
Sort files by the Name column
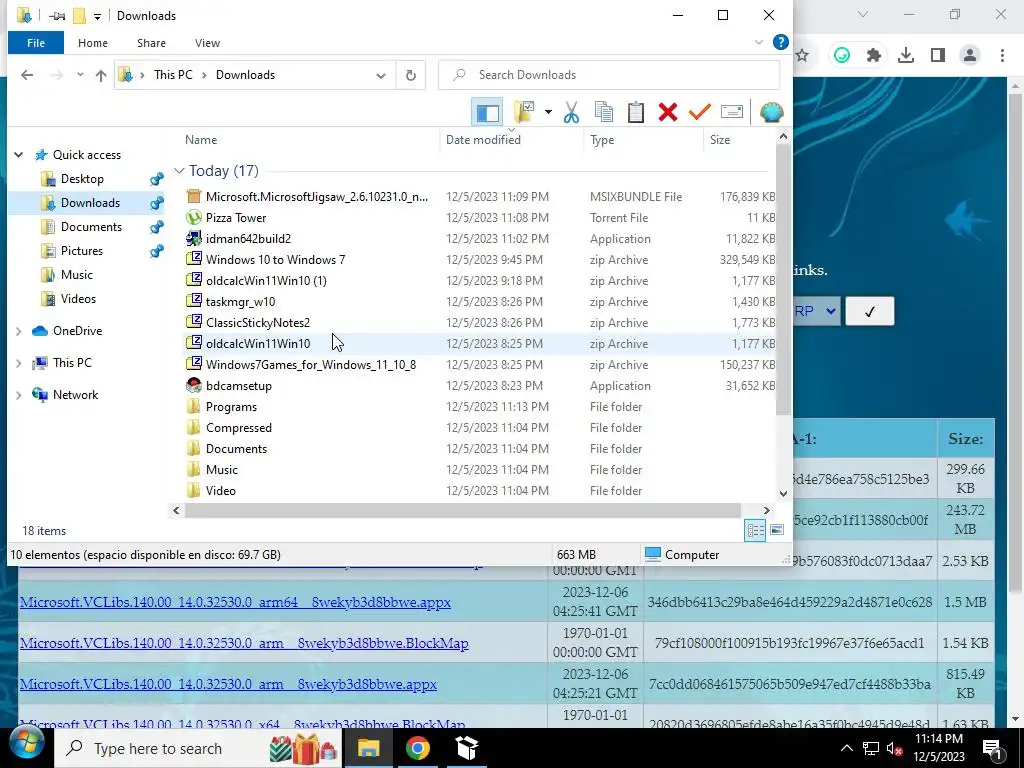(200, 140)
